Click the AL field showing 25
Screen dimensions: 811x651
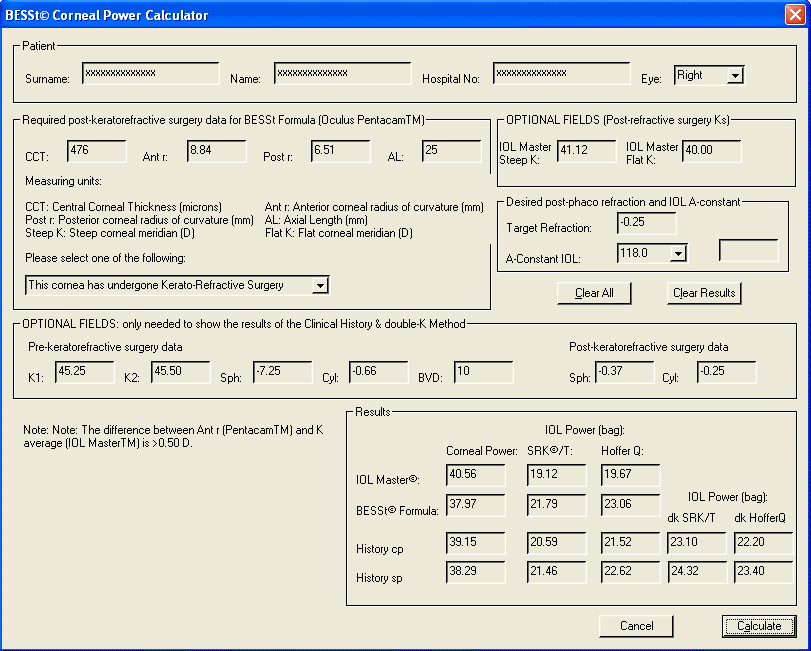coord(452,151)
